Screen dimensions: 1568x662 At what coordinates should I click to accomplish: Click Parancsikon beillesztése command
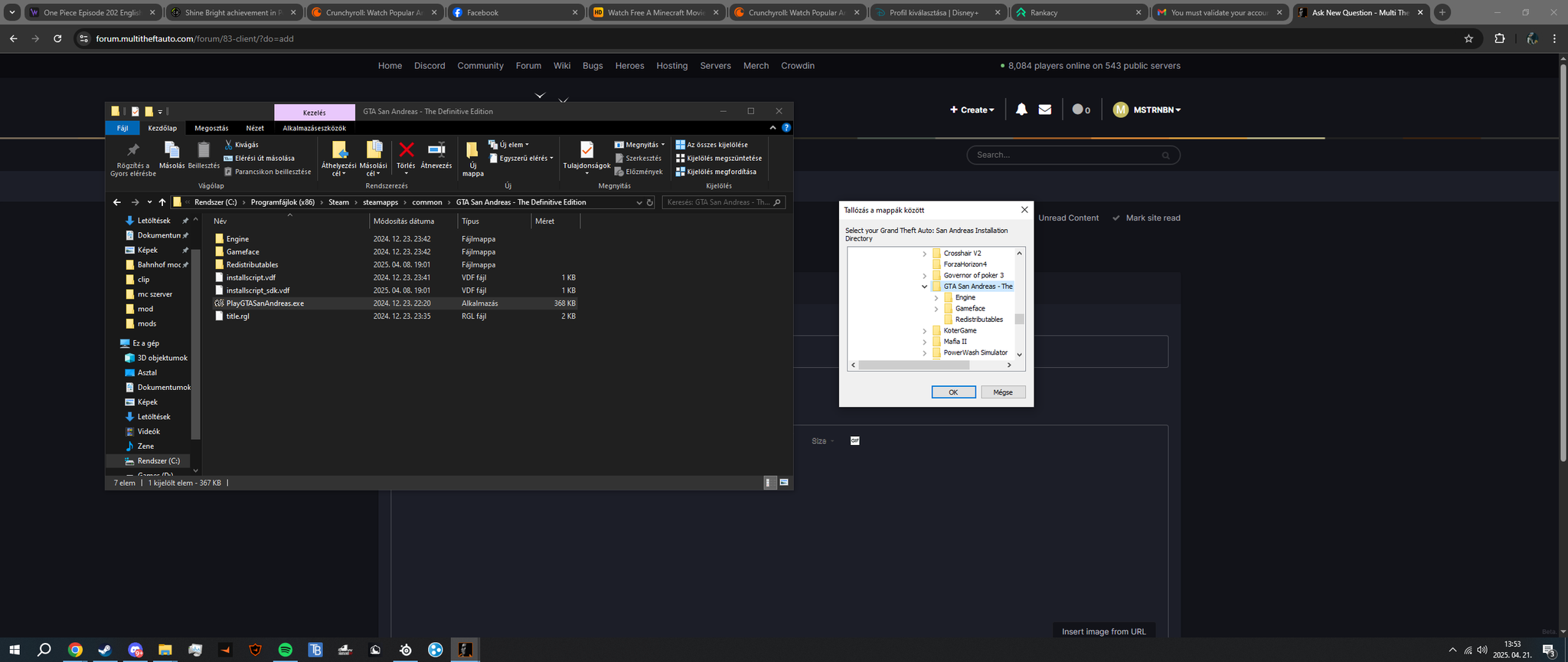click(x=267, y=172)
